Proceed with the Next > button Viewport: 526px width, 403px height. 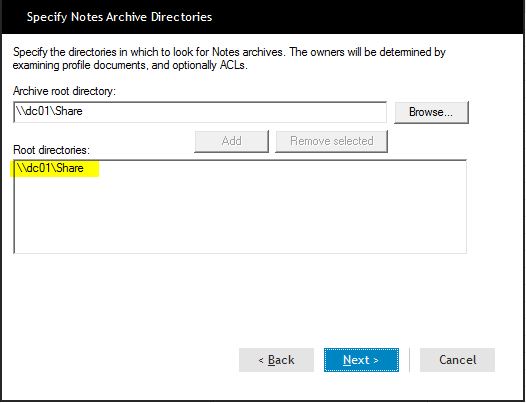[x=361, y=360]
